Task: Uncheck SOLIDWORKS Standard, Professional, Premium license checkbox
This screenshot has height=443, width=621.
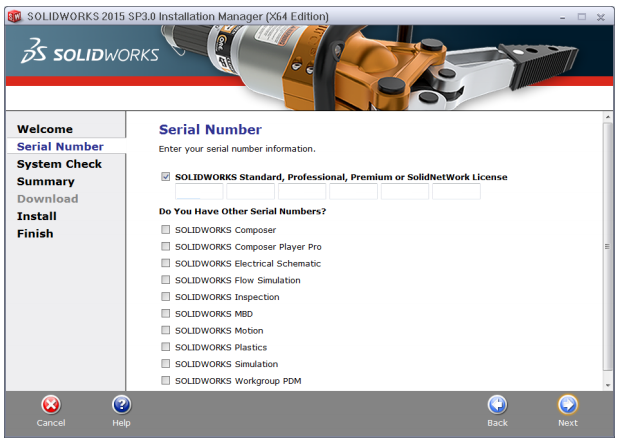Action: pyautogui.click(x=166, y=177)
